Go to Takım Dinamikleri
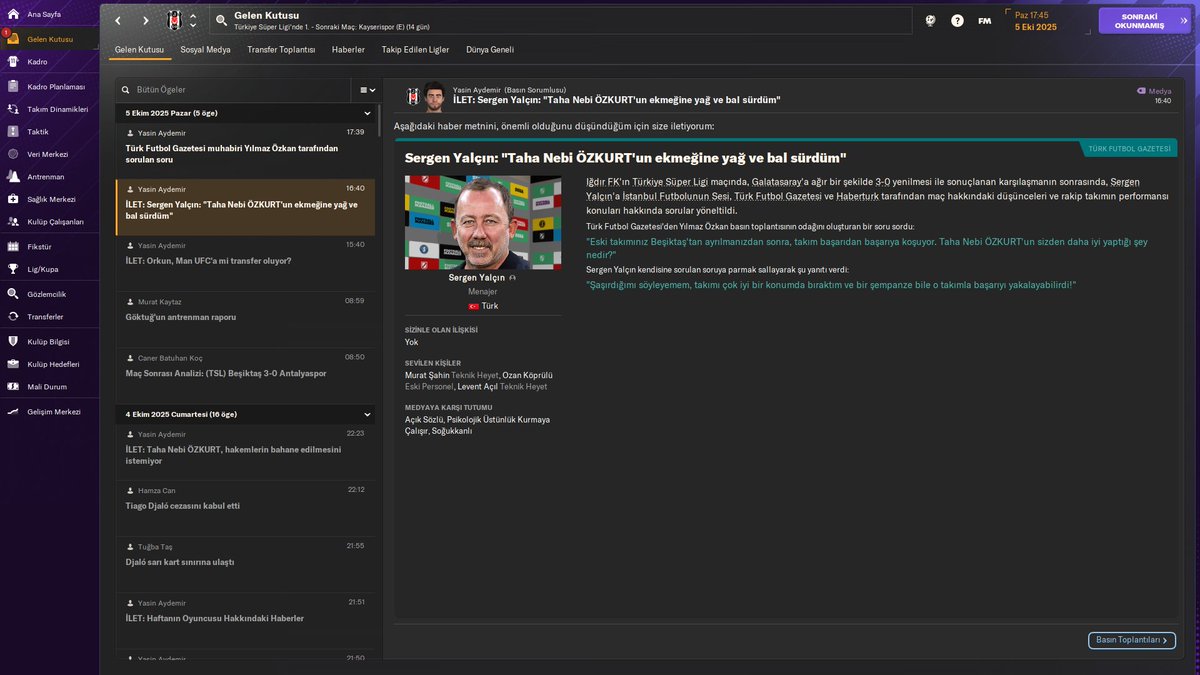Image resolution: width=1200 pixels, height=675 pixels. [x=50, y=109]
